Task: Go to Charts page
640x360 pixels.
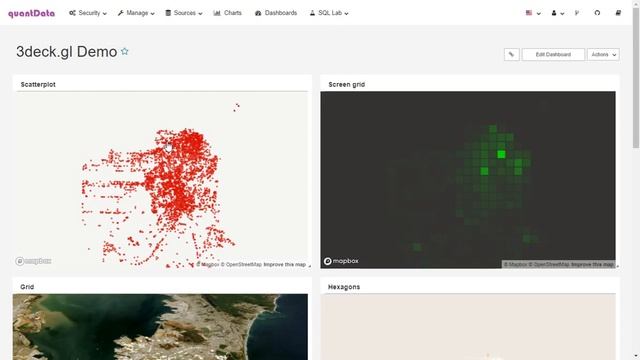Action: [x=228, y=13]
